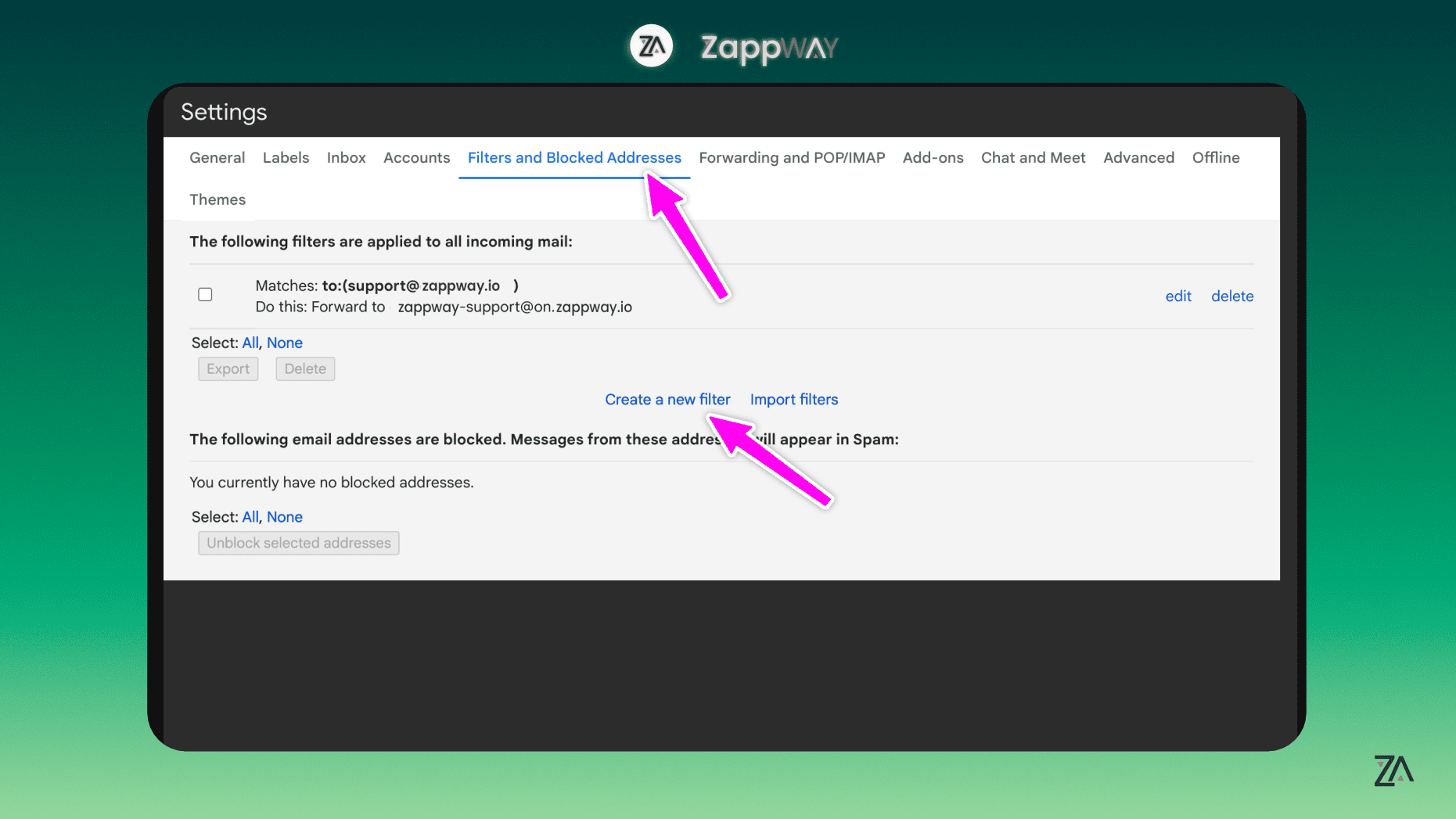
Task: Check the checkbox next to the support filter
Action: (x=205, y=294)
